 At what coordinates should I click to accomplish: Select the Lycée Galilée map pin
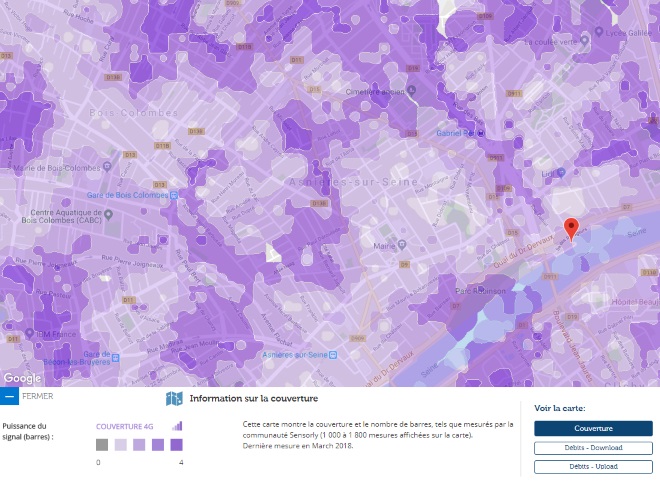click(x=599, y=32)
